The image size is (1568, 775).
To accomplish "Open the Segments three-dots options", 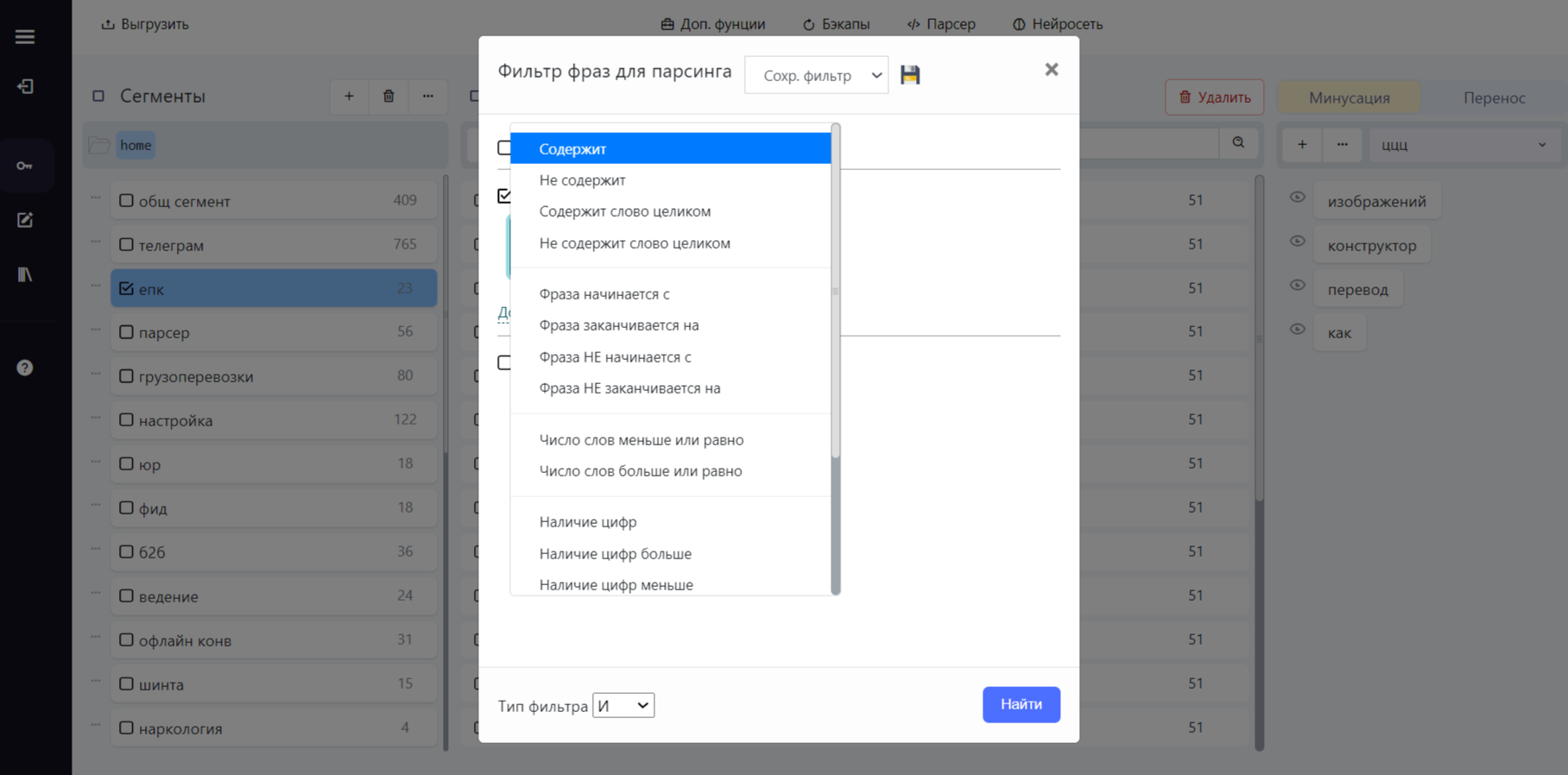I will click(x=428, y=97).
